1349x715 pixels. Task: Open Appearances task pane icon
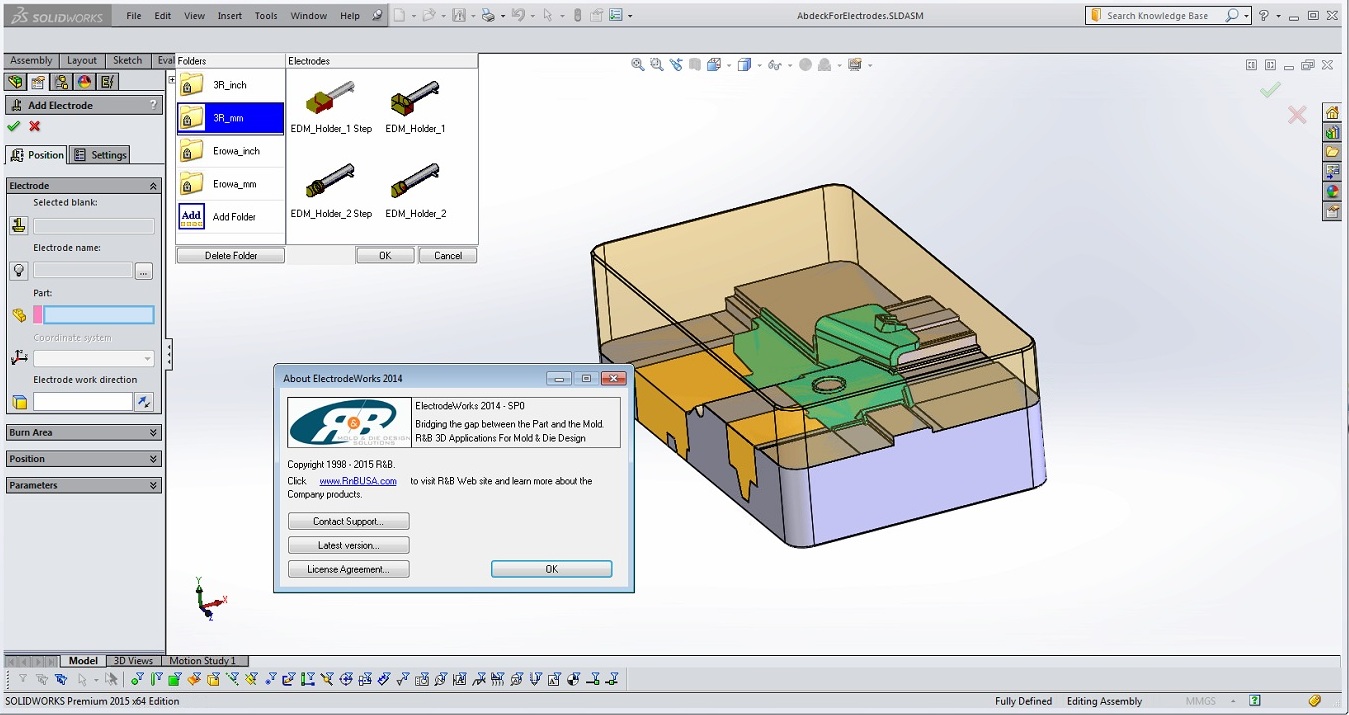click(1332, 191)
